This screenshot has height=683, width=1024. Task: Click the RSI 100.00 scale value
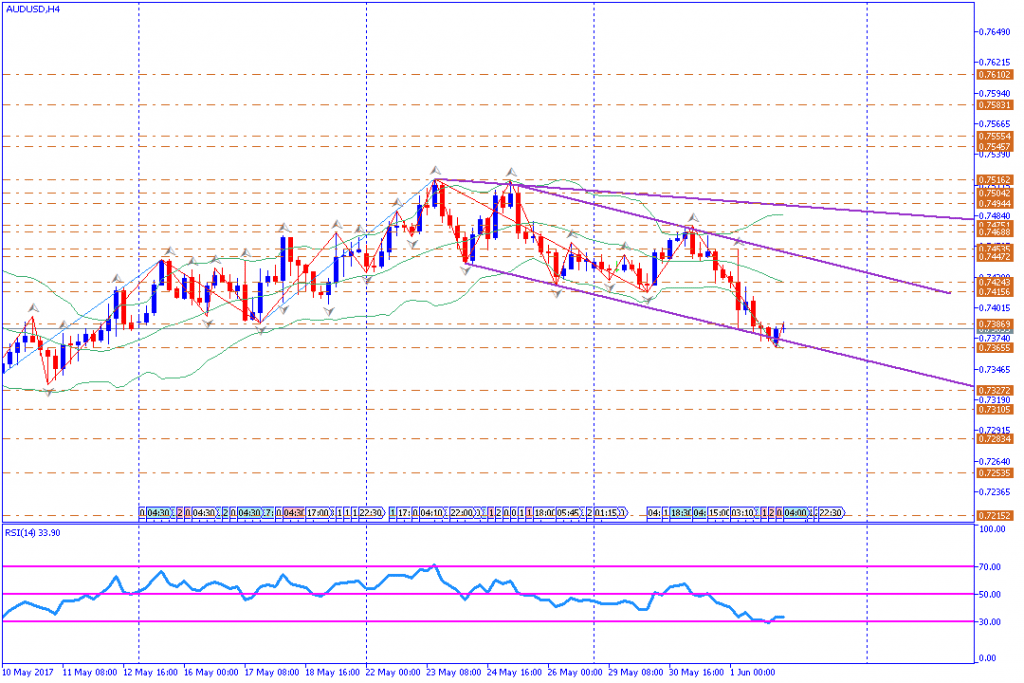[x=993, y=529]
